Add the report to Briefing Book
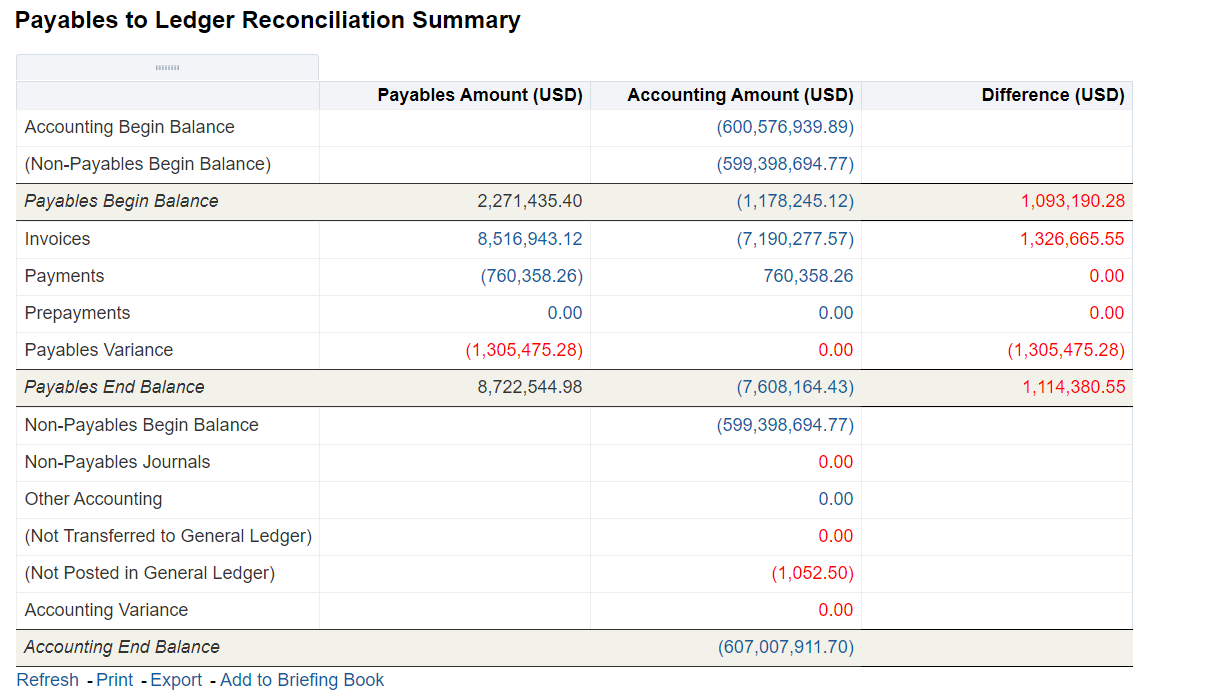The height and width of the screenshot is (698, 1205). click(x=301, y=679)
